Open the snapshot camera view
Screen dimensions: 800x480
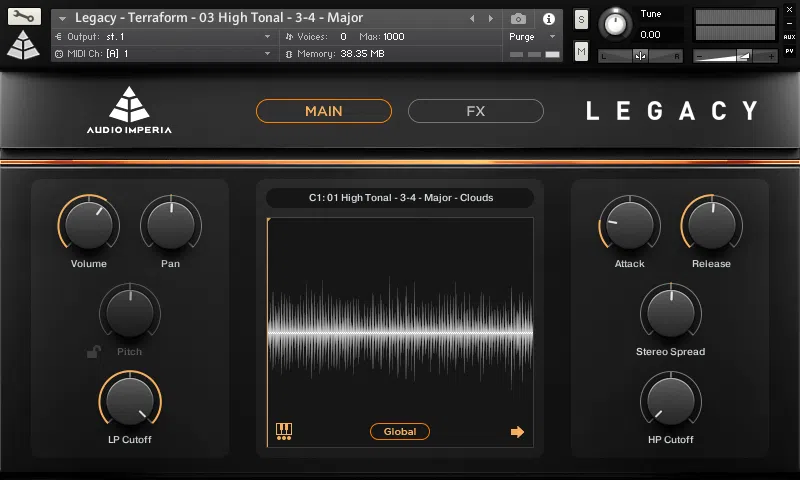point(518,19)
